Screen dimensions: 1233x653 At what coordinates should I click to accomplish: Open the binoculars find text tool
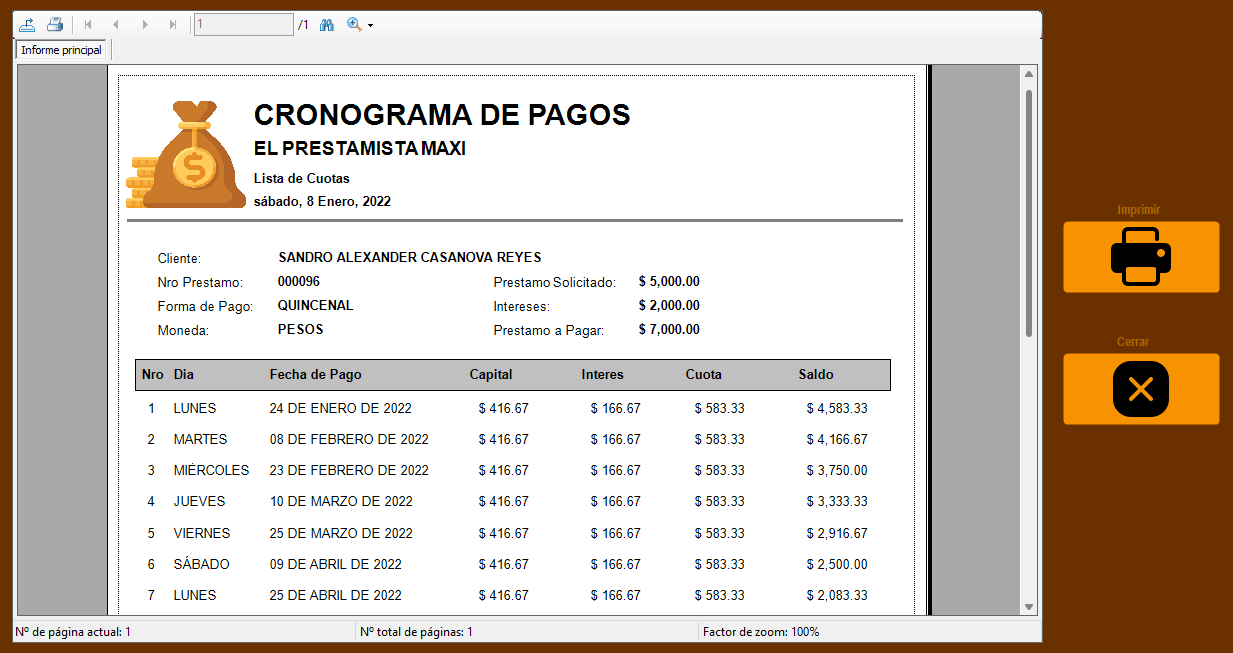326,24
